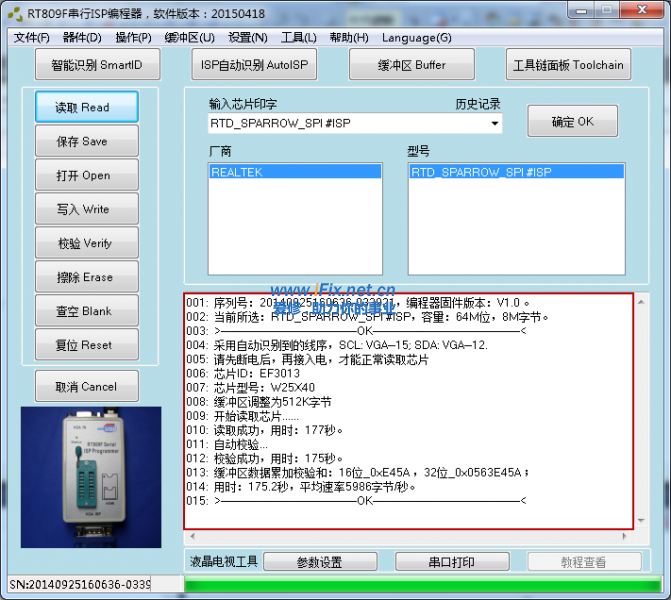
Task: Click the ISP自动识别 AutoISP button
Action: (x=254, y=65)
